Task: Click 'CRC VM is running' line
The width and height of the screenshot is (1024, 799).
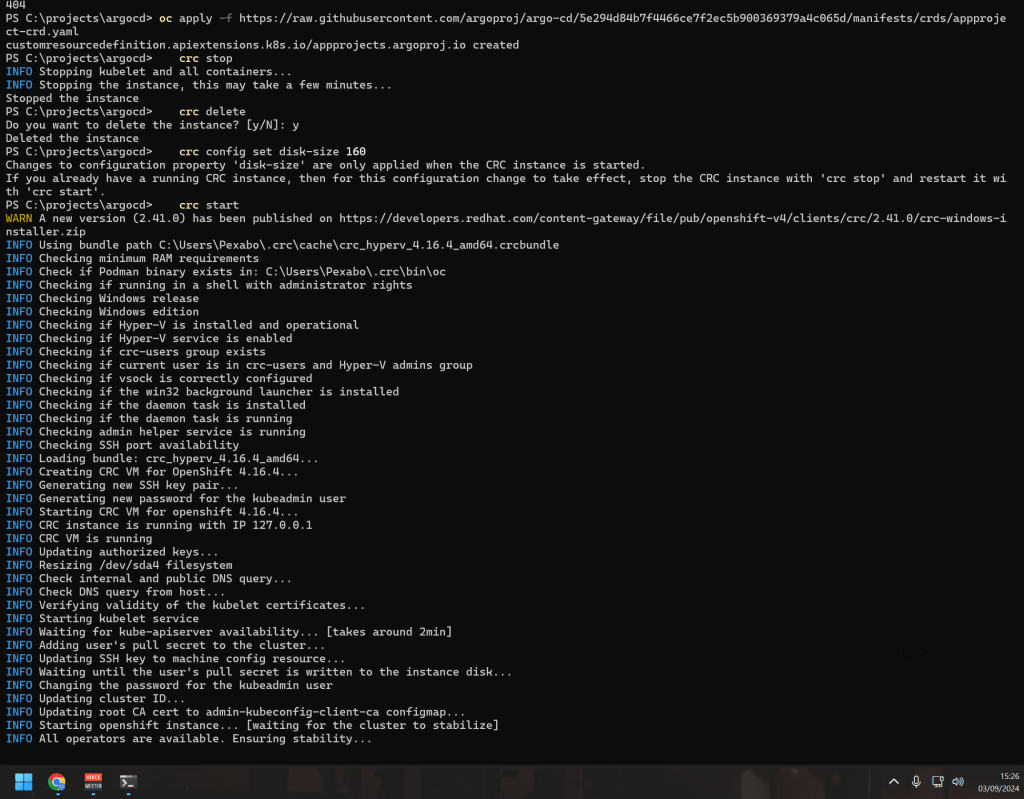Action: pyautogui.click(x=78, y=538)
